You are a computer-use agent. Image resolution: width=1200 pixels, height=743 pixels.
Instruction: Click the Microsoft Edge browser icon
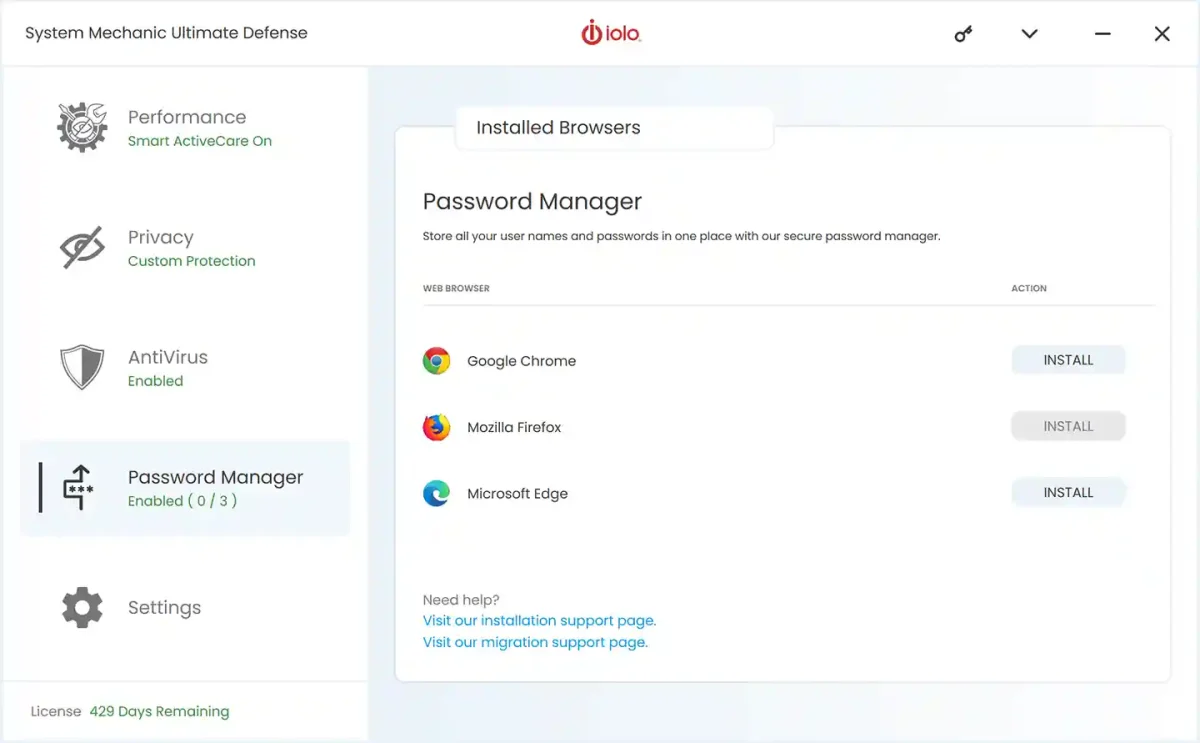(x=436, y=492)
